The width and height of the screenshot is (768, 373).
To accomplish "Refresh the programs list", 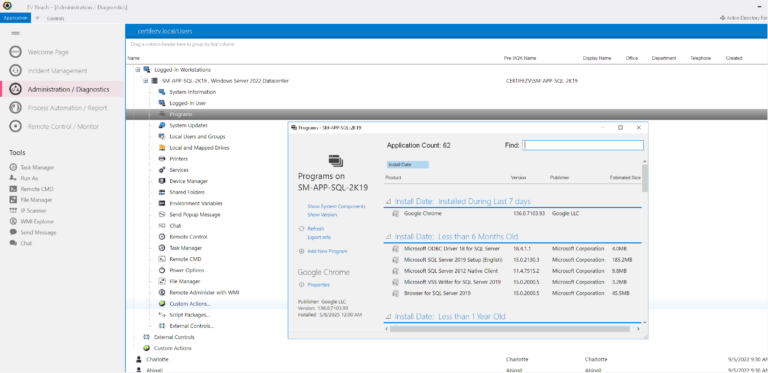I will [x=315, y=229].
